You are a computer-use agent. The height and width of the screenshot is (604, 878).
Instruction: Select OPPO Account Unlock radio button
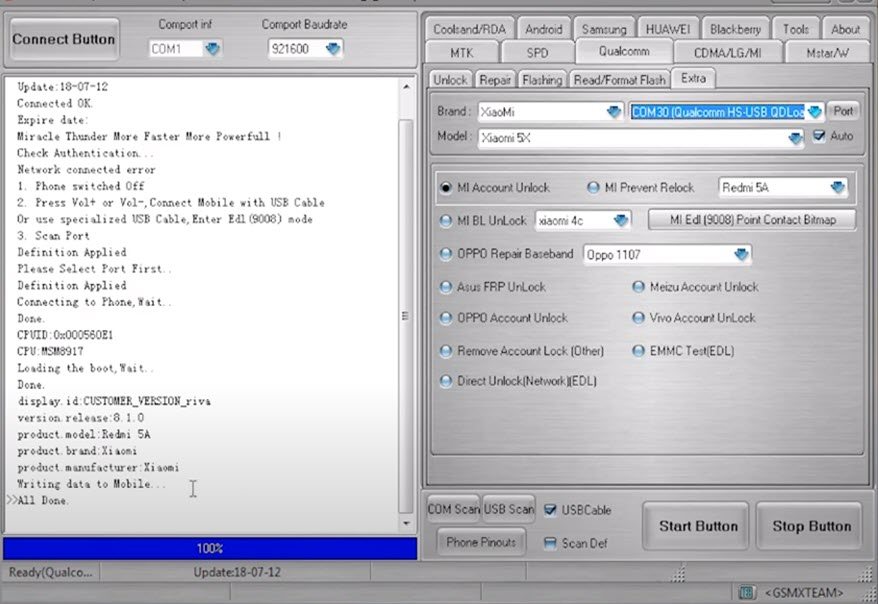coord(446,318)
